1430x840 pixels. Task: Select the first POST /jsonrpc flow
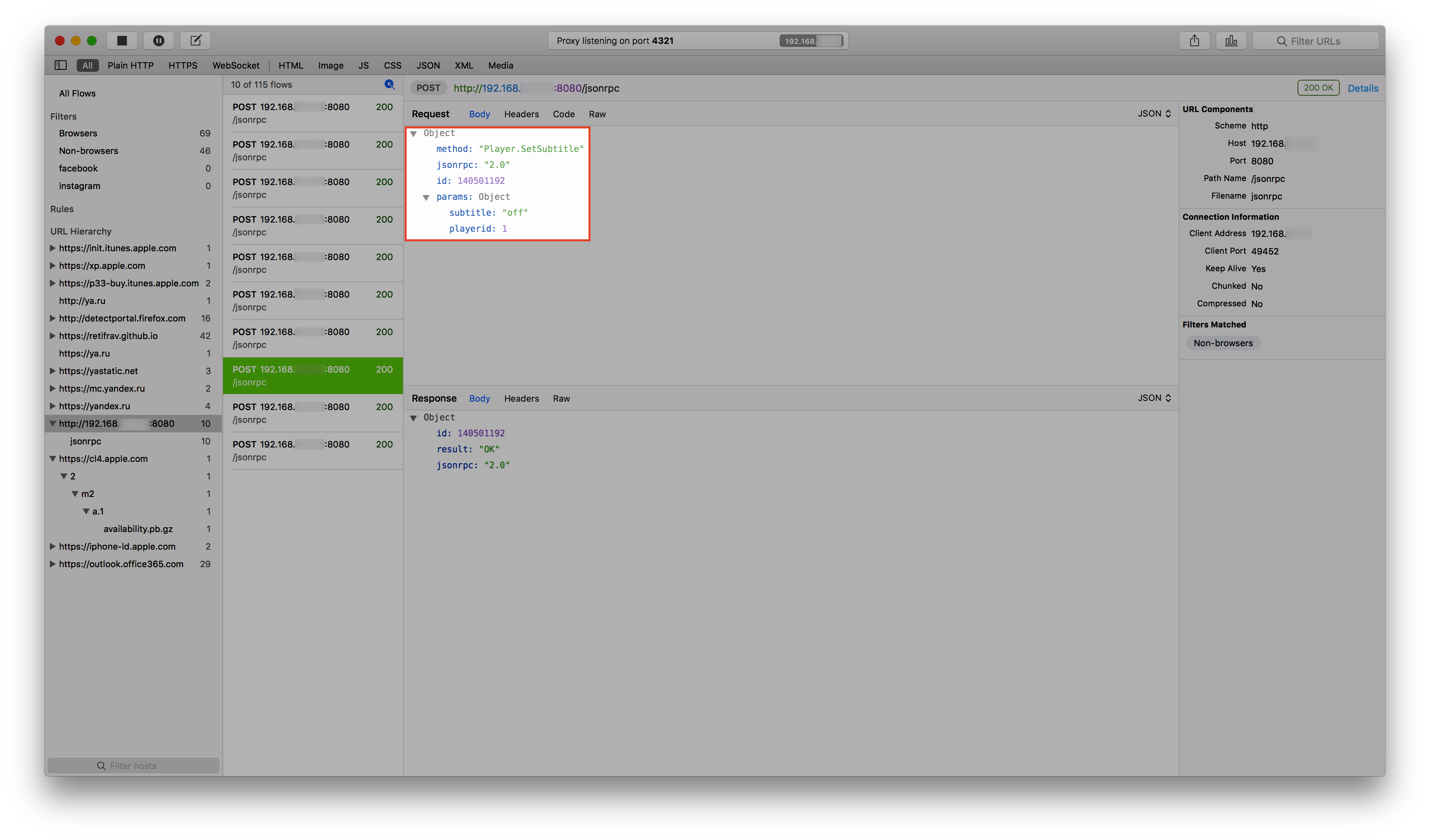coord(313,113)
